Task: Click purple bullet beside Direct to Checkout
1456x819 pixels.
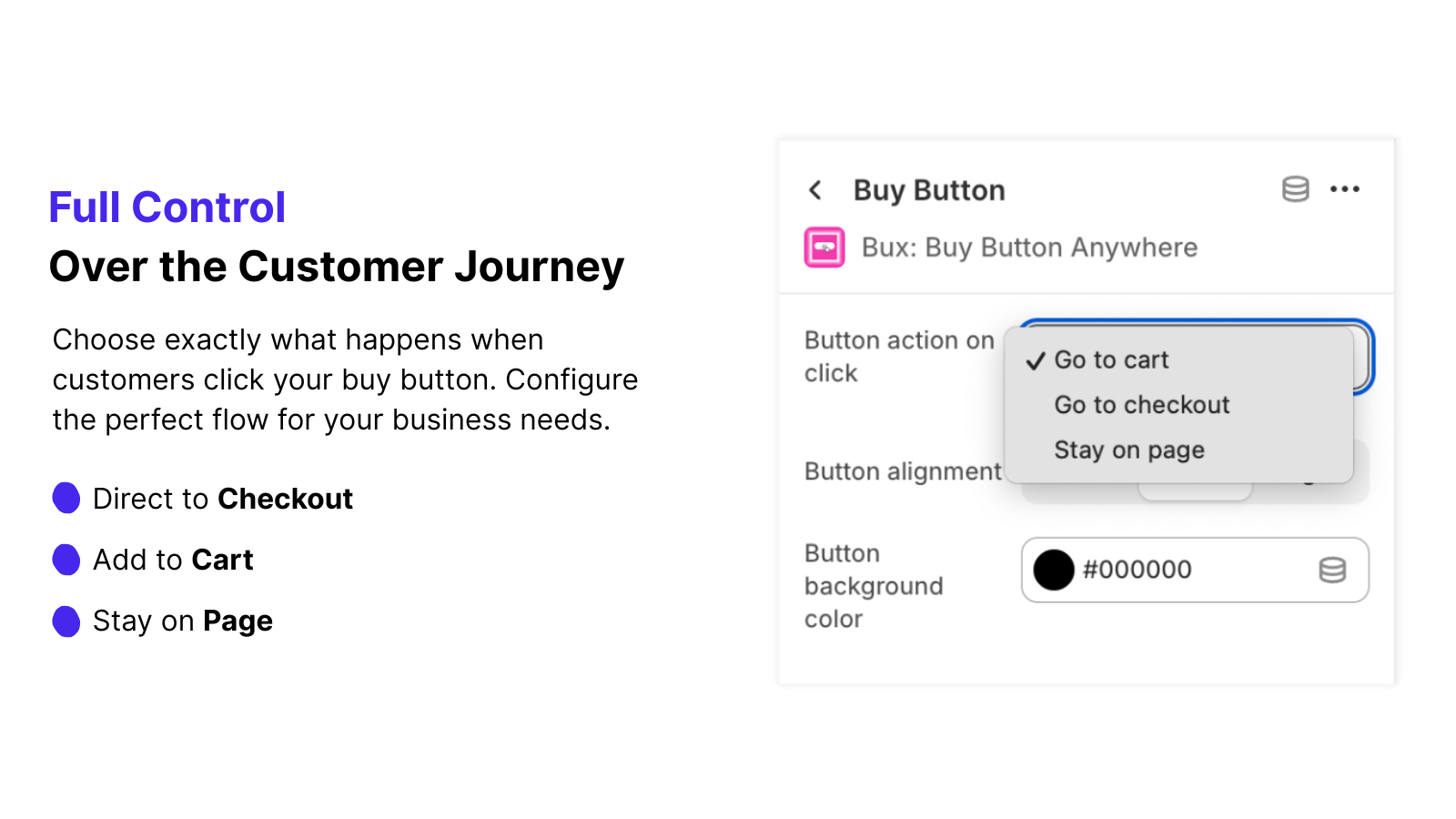Action: coord(66,498)
